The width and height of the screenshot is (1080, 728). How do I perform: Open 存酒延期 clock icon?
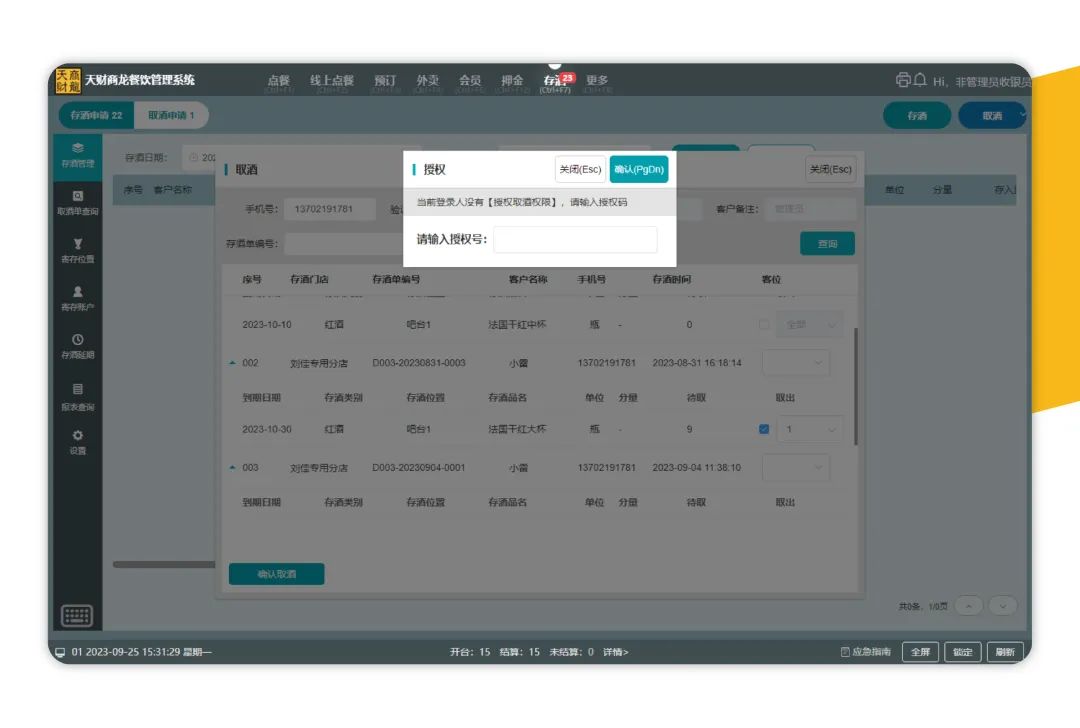tap(78, 346)
